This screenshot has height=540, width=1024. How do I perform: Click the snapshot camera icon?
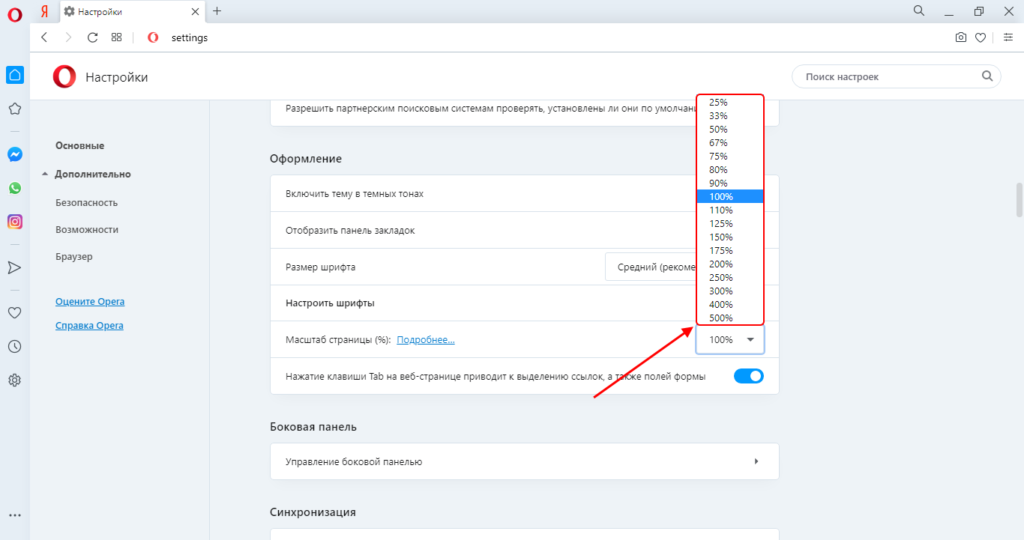pos(961,37)
